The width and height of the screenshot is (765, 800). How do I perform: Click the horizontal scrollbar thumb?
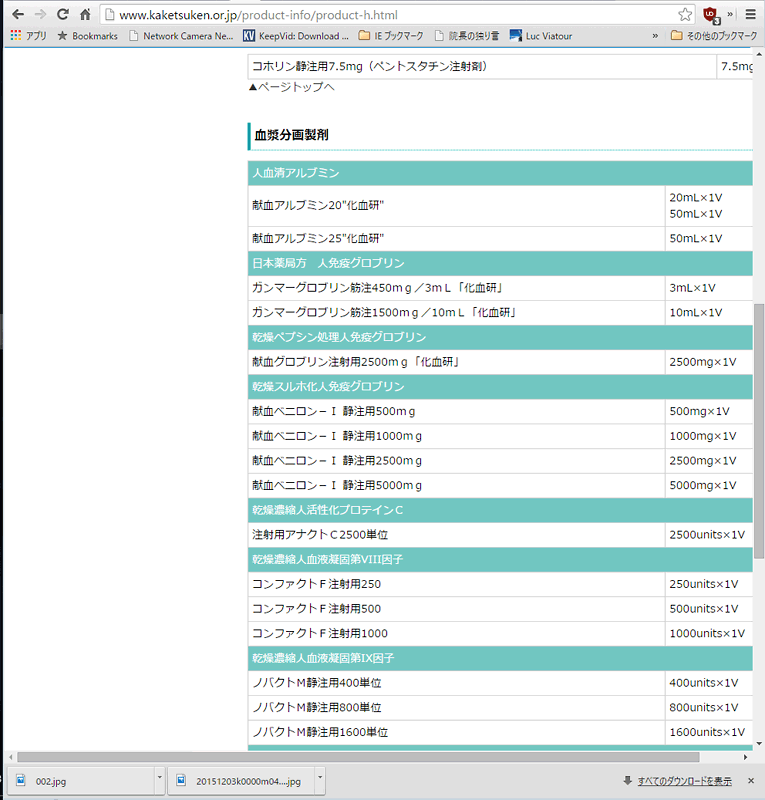tap(358, 757)
